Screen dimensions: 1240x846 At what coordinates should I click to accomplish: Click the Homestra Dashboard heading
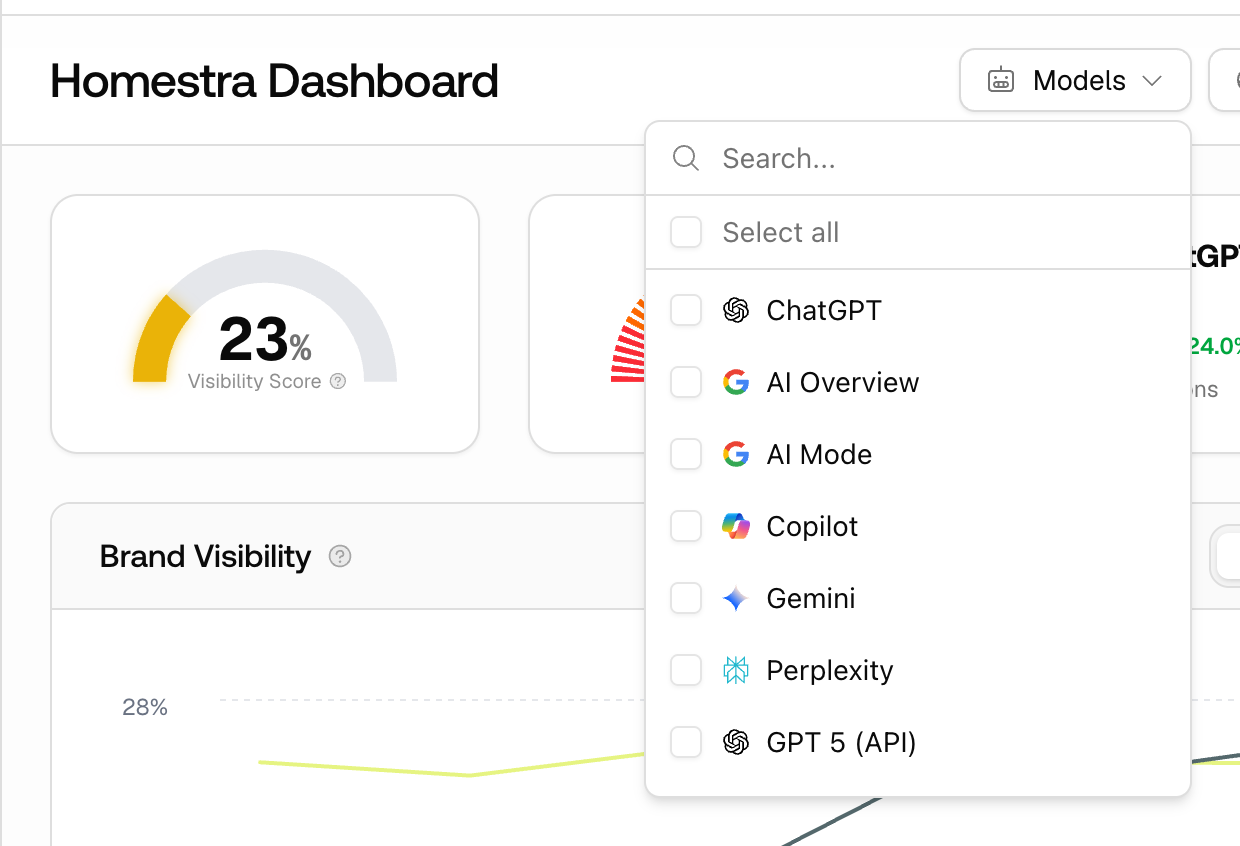(x=275, y=81)
